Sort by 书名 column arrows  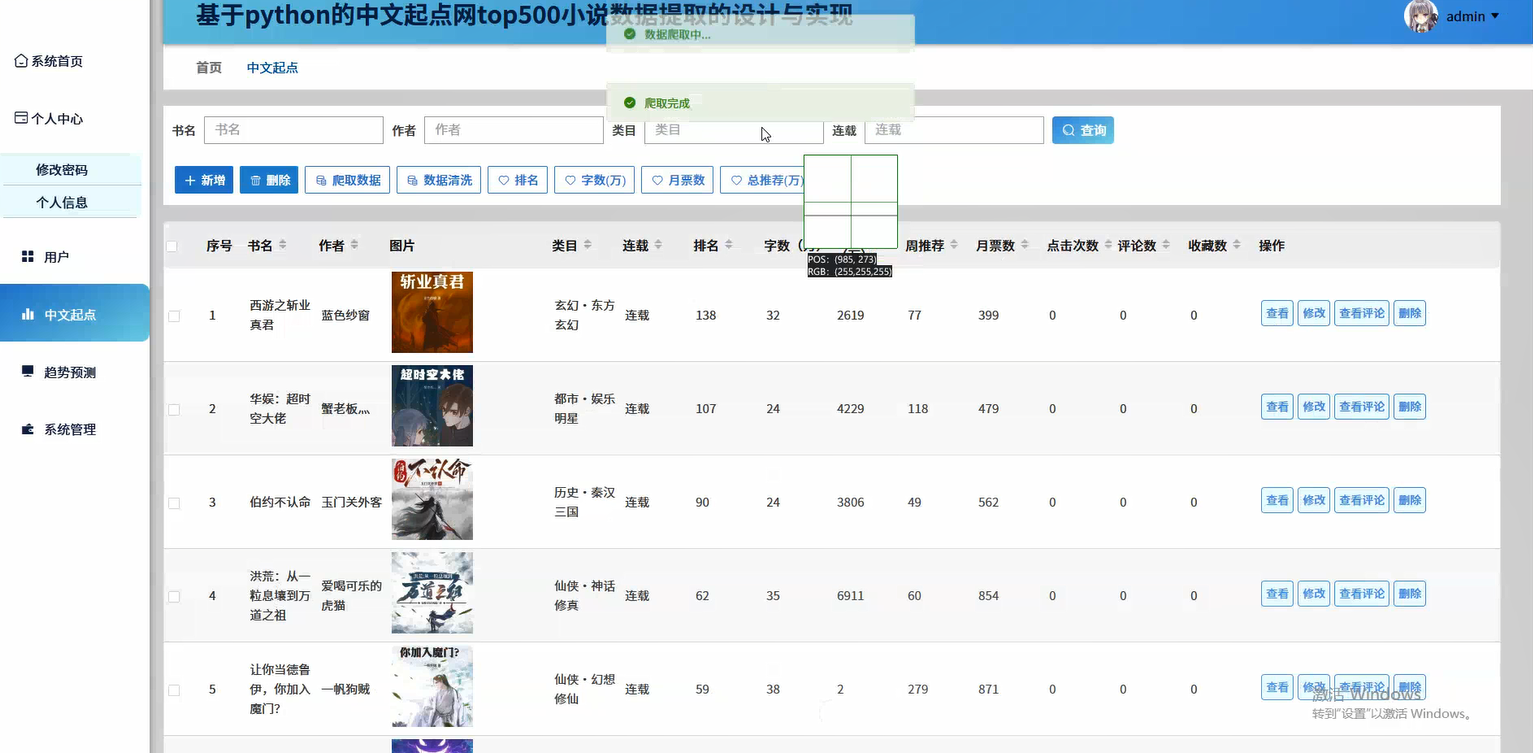click(x=283, y=245)
